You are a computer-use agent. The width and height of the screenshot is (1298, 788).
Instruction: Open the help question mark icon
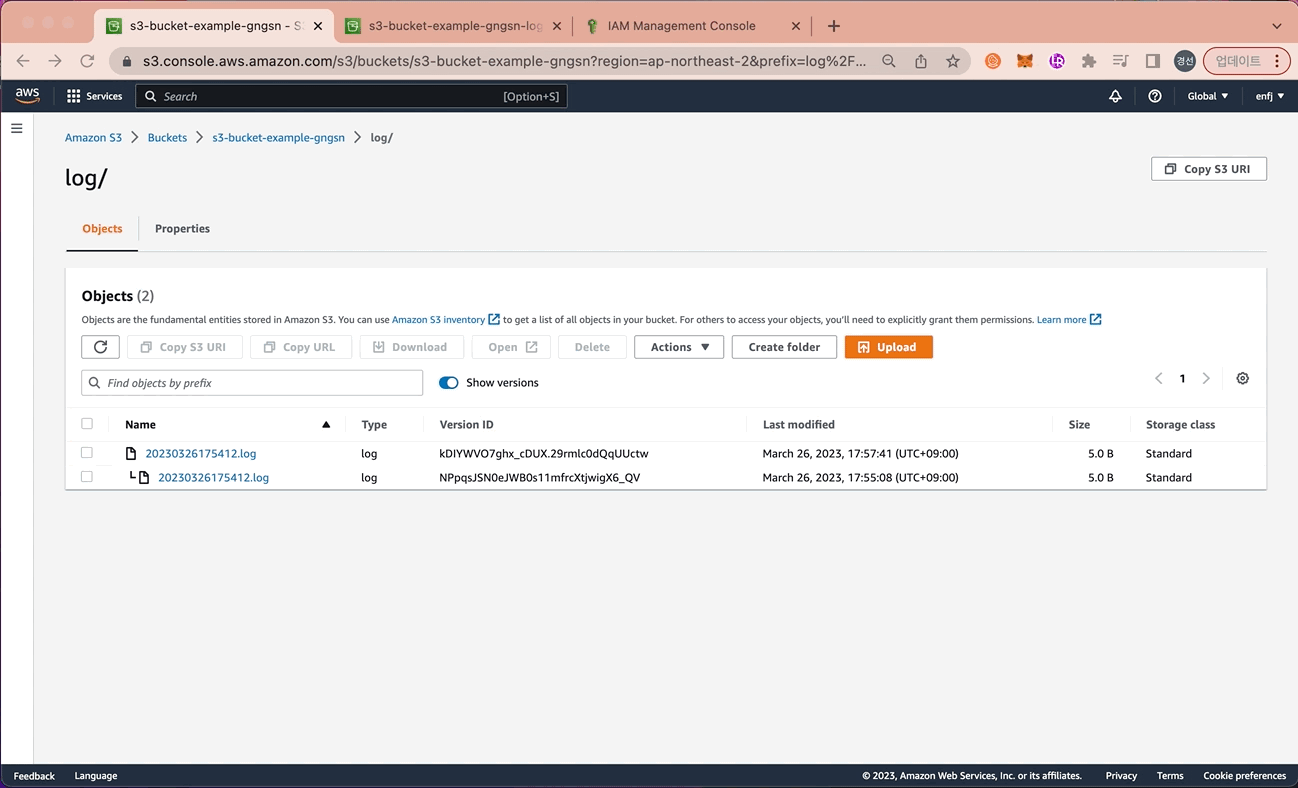[x=1155, y=96]
